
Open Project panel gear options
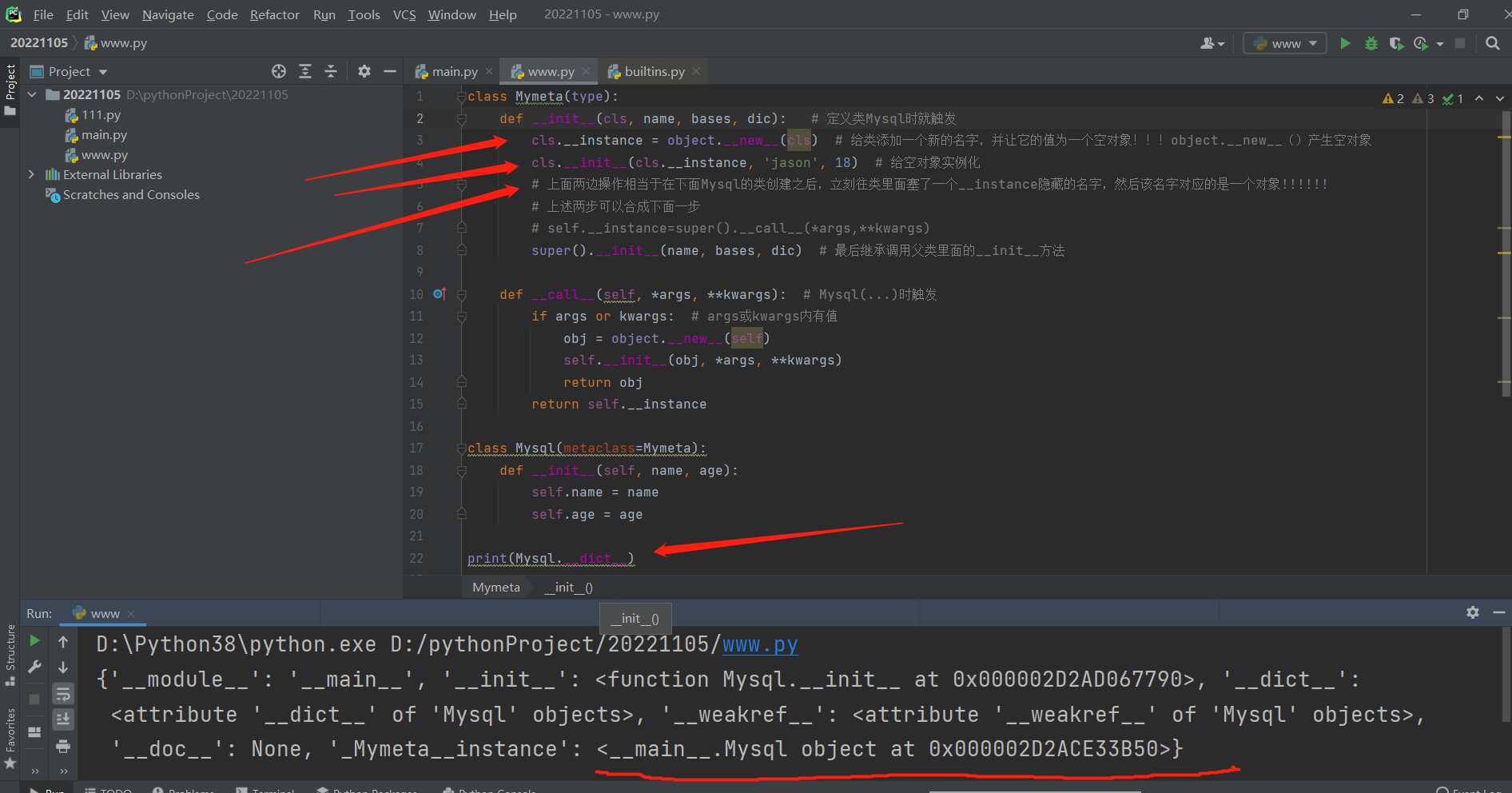[364, 71]
